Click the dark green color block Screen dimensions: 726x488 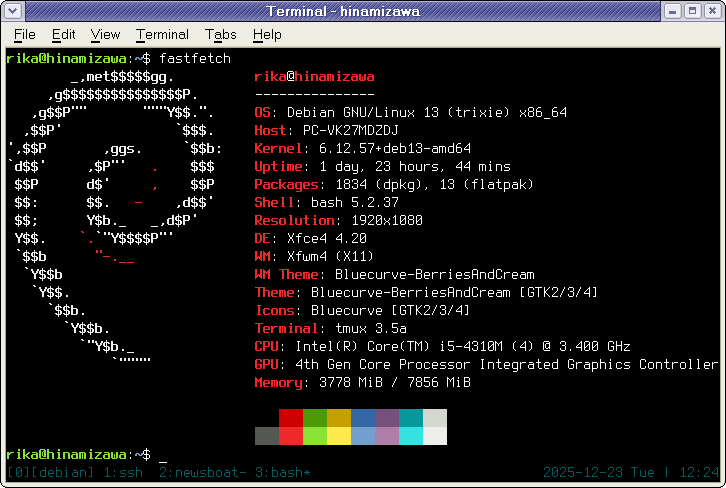315,418
